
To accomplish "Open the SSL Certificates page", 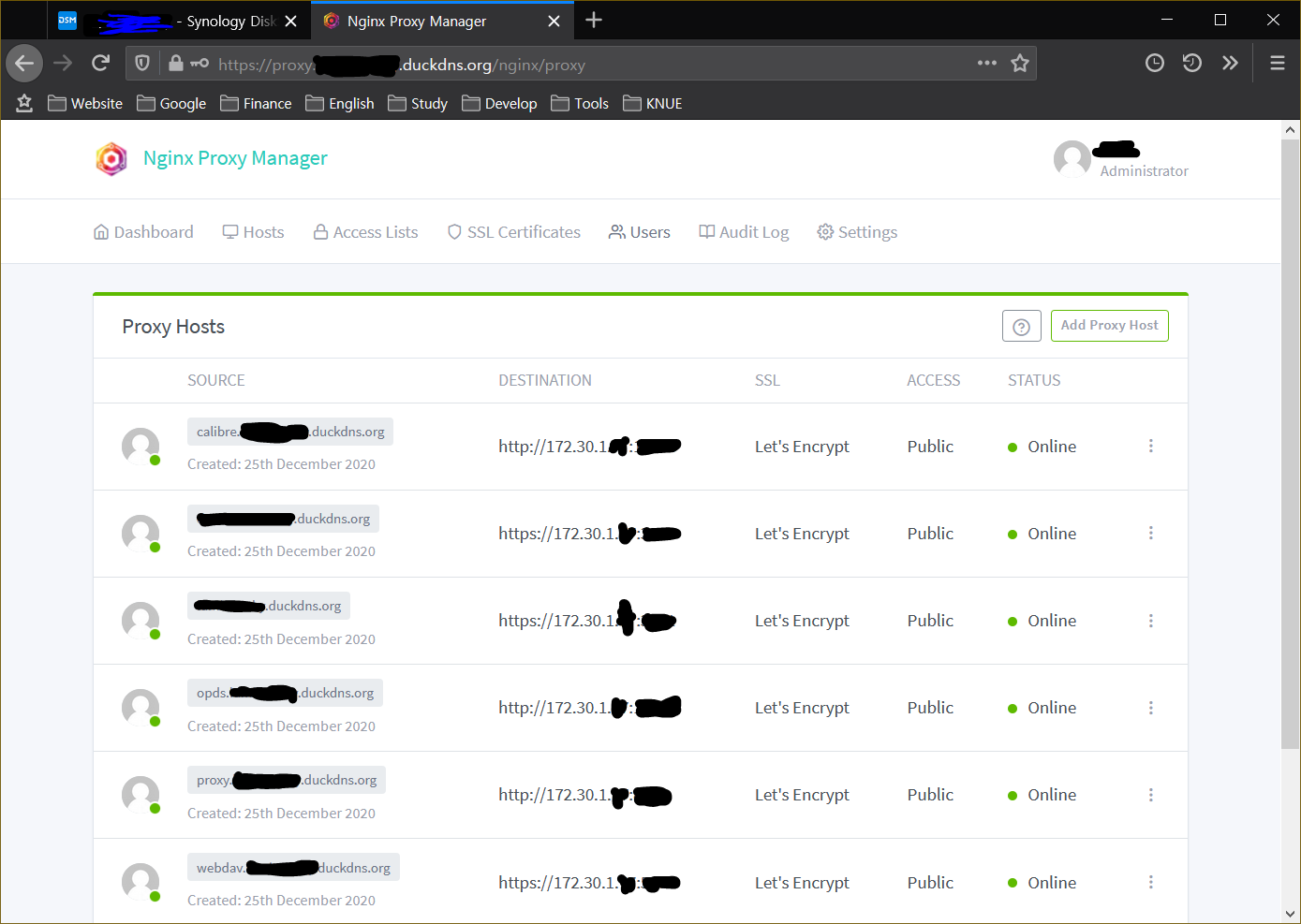I will click(x=513, y=232).
